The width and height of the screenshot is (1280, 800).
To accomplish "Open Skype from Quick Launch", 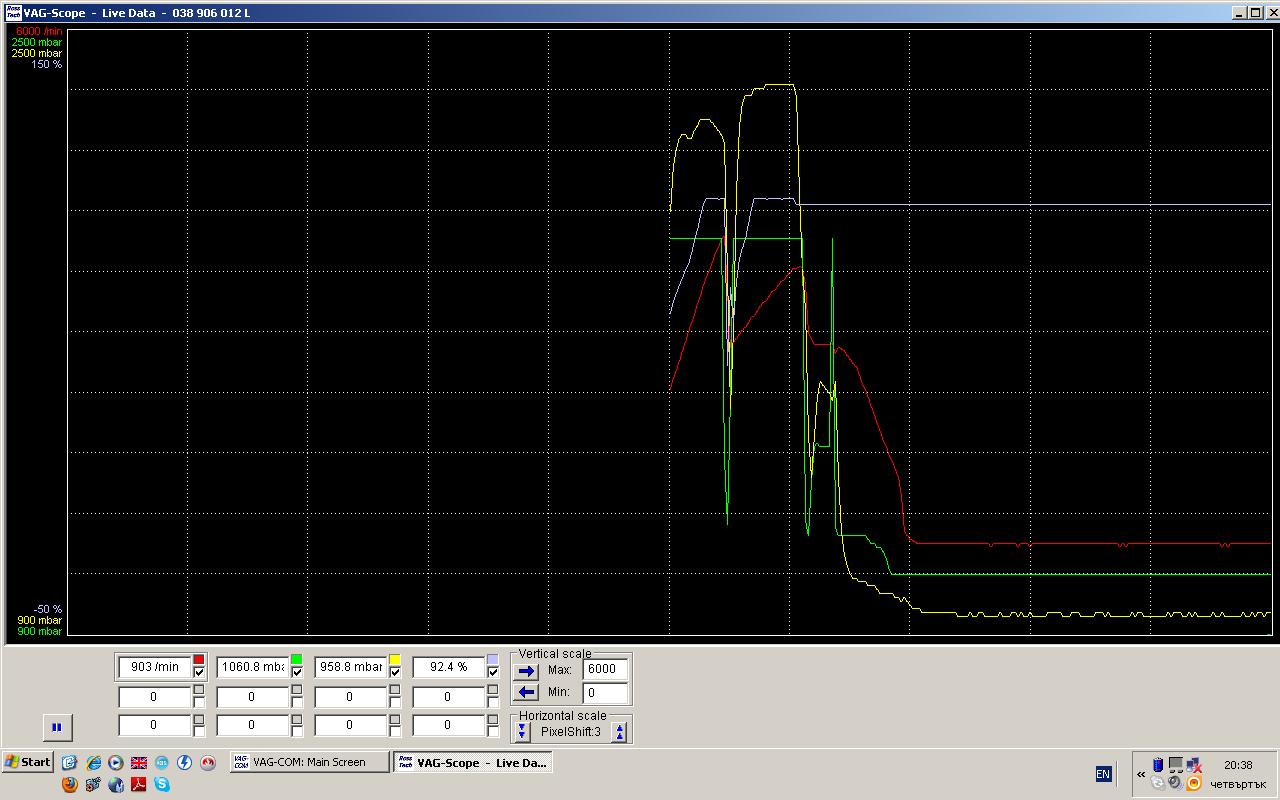I will click(161, 785).
